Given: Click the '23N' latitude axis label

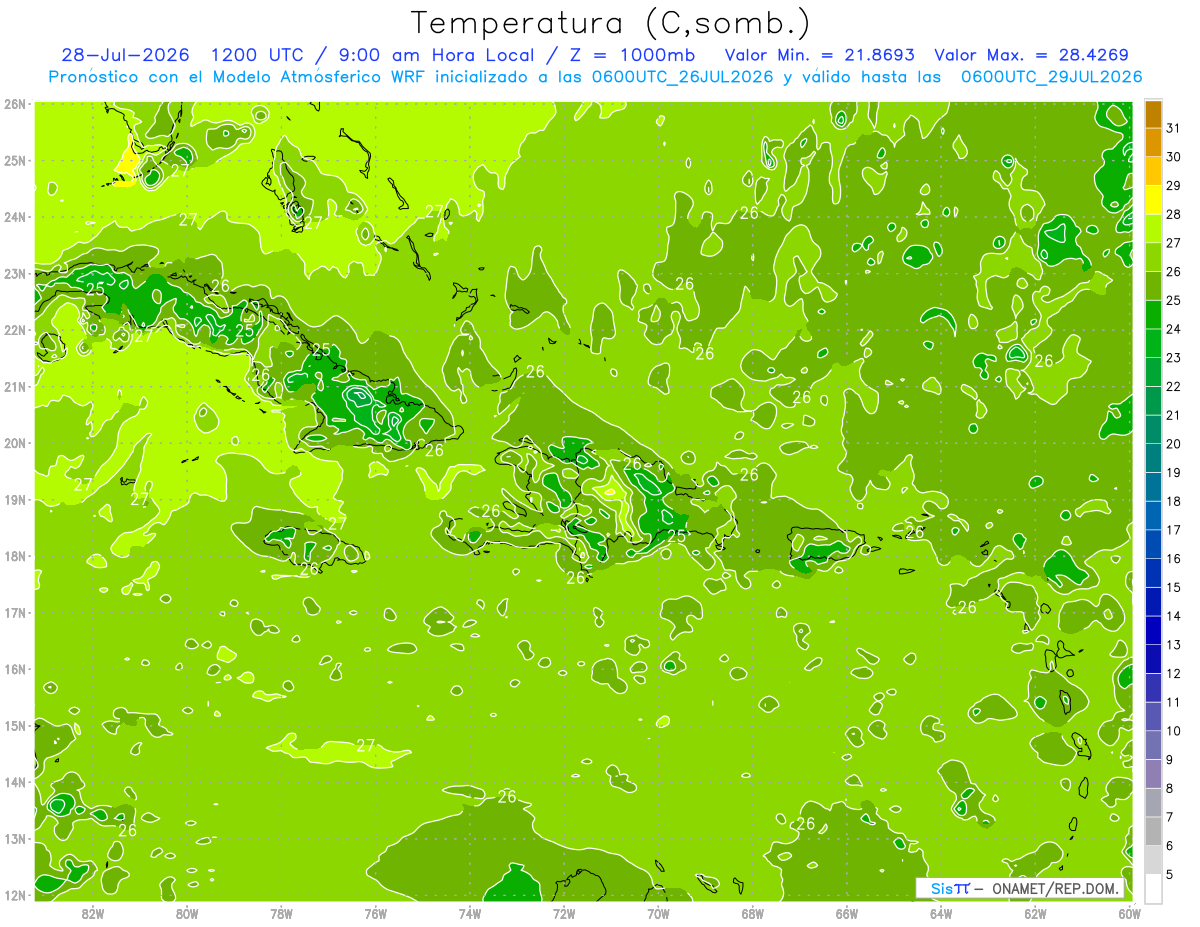Looking at the screenshot, I should (16, 273).
